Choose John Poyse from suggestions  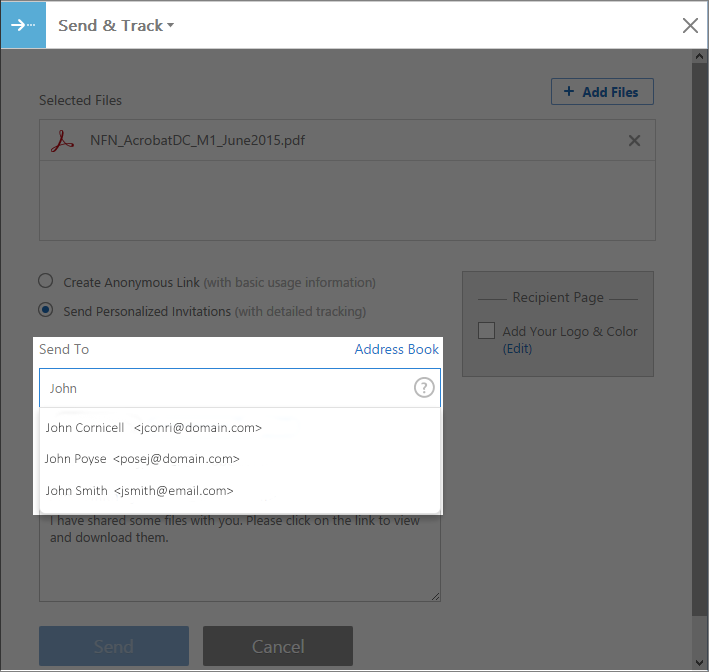coord(240,459)
